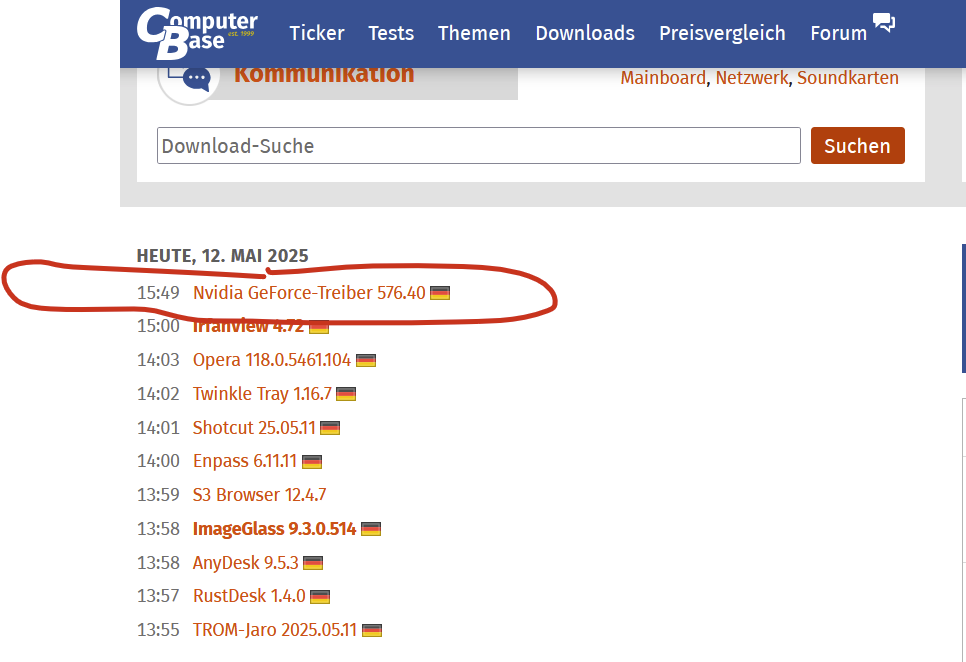Open S3 Browser 12.4.7 download
Viewport: 966px width, 662px height.
(x=259, y=494)
